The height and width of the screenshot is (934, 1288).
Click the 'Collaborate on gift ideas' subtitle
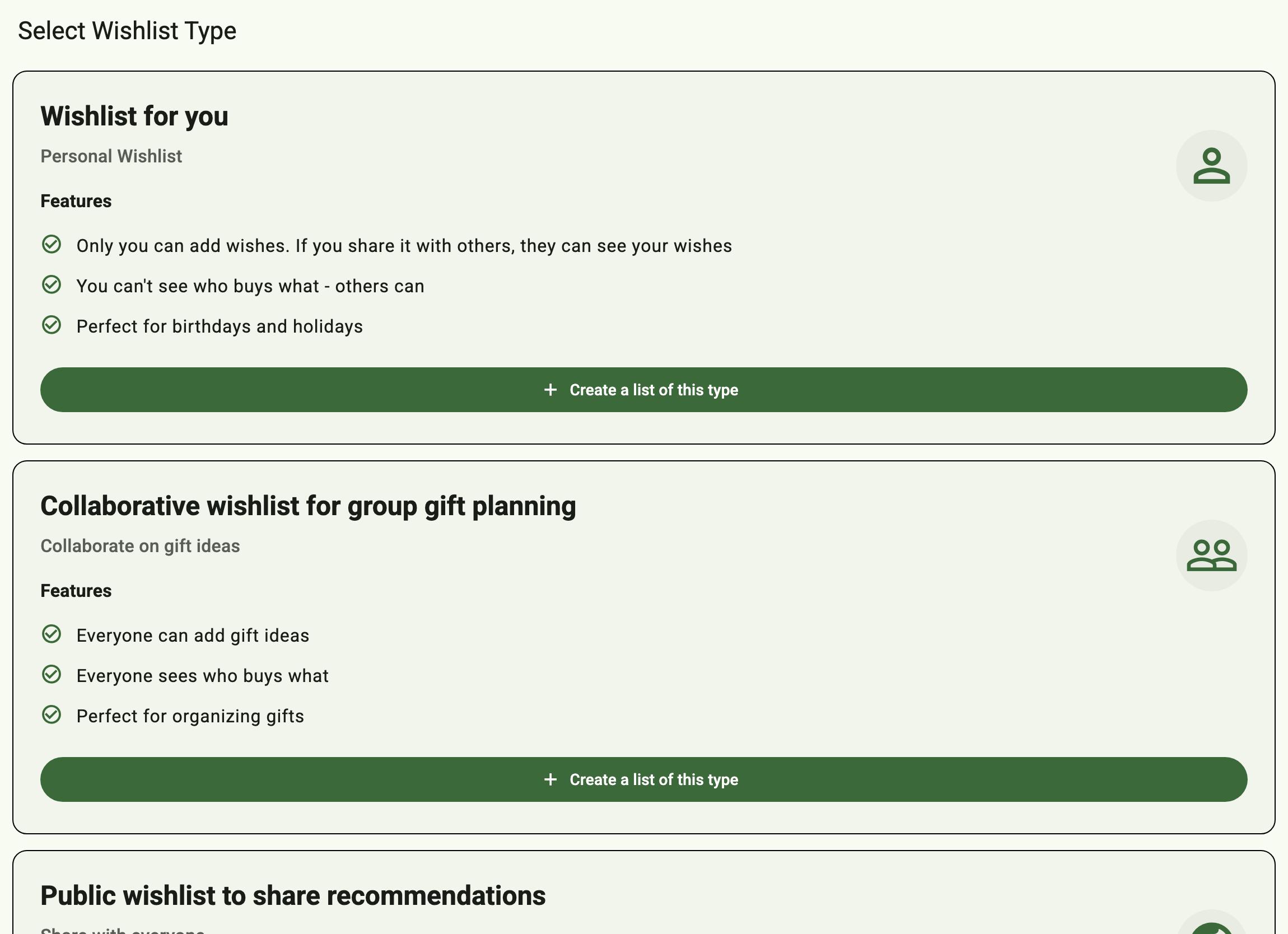pos(140,546)
